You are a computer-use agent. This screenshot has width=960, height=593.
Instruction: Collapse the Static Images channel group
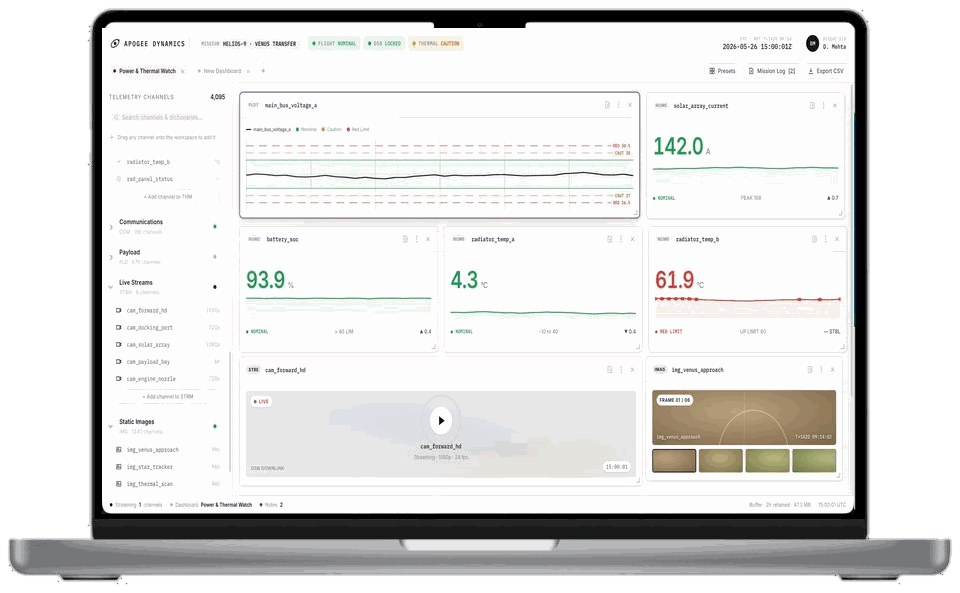[x=111, y=427]
